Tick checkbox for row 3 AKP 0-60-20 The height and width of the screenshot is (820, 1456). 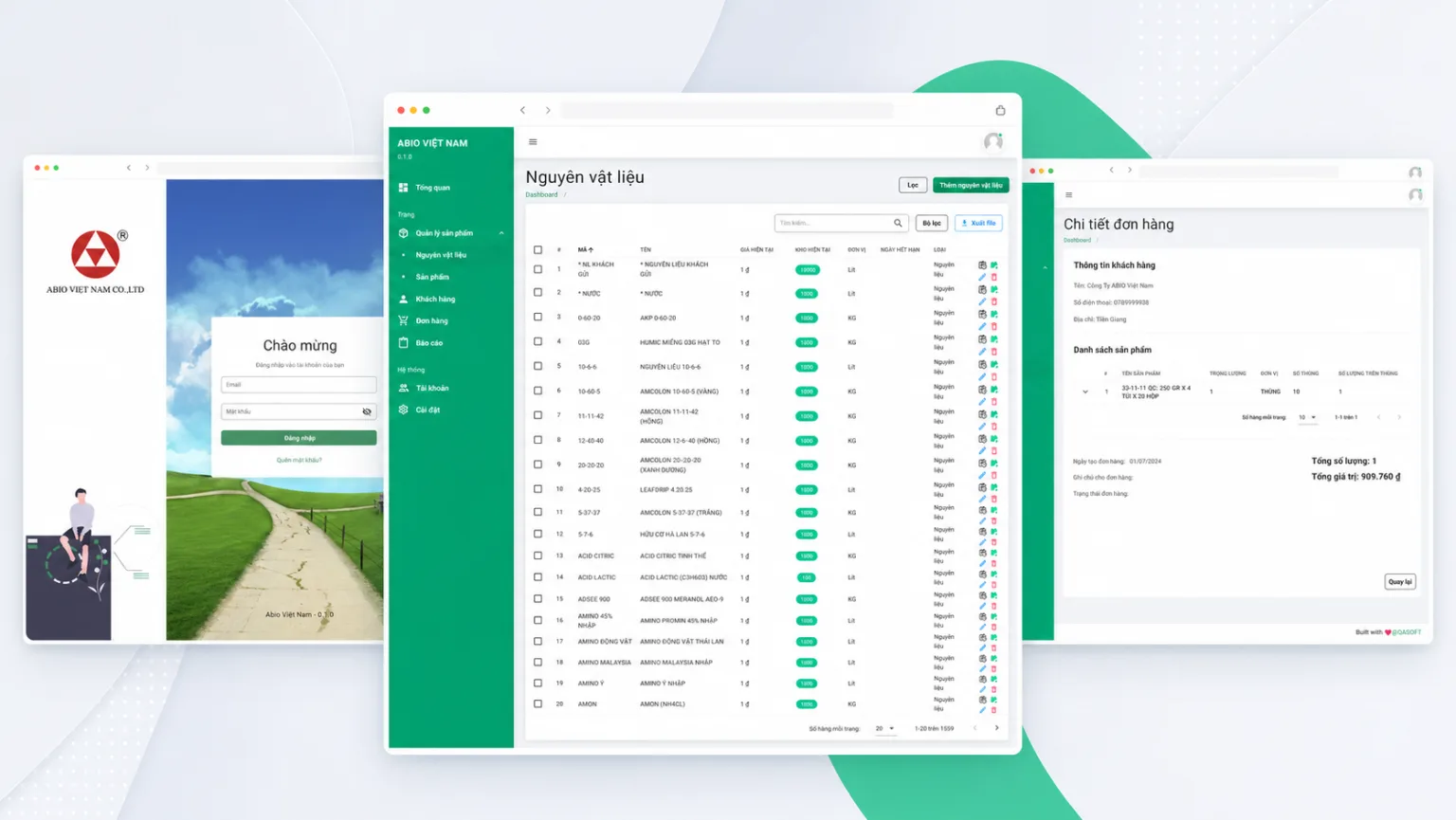coord(537,318)
